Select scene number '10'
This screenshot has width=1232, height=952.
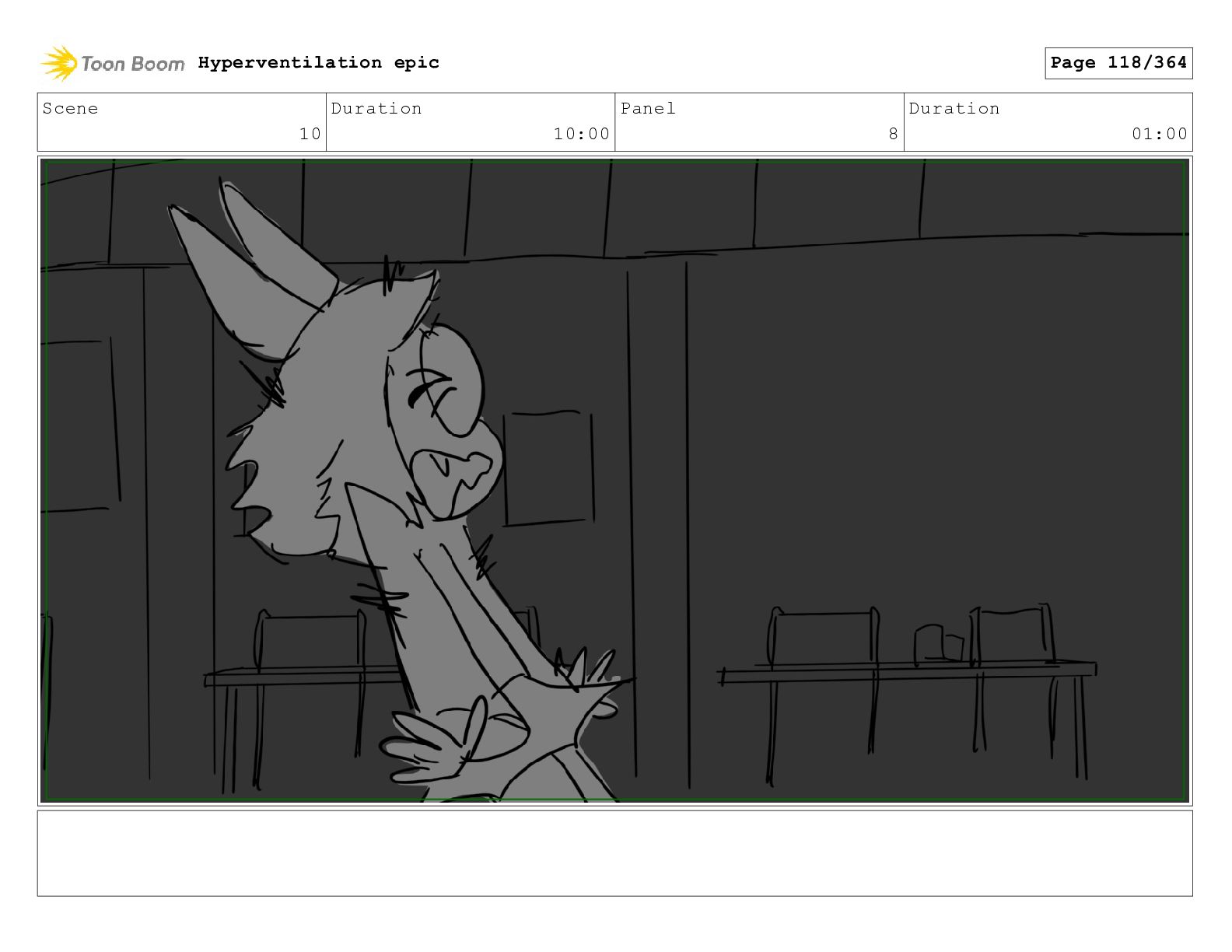tap(310, 134)
